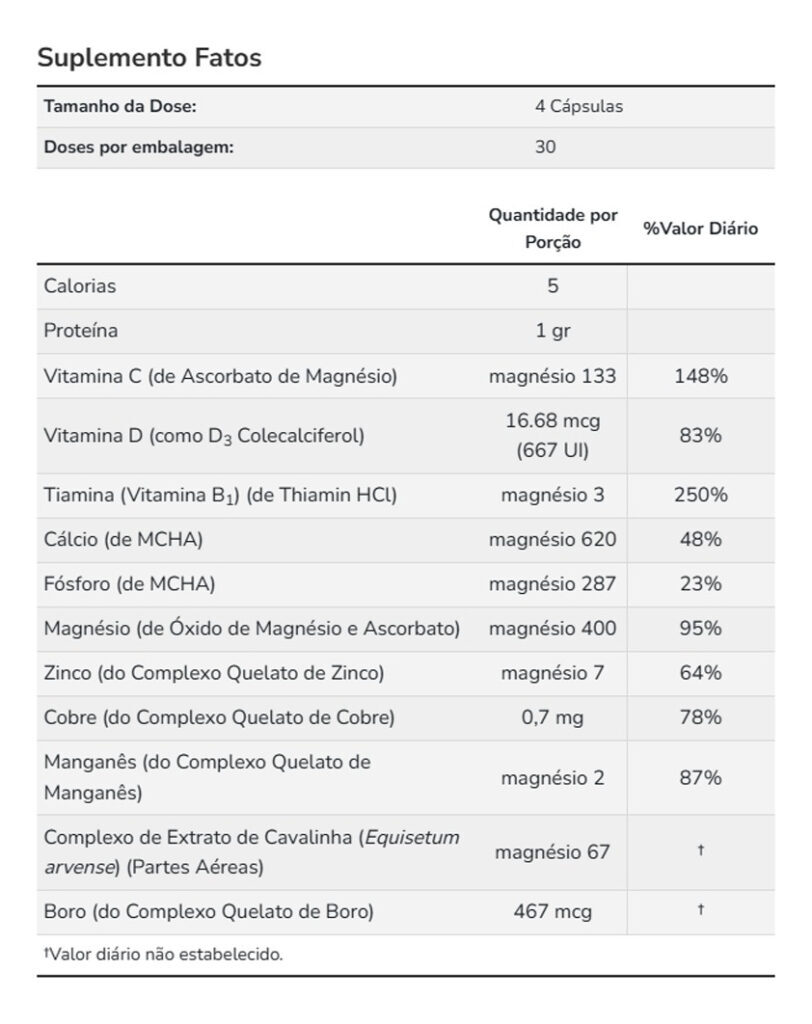The image size is (812, 1024).
Task: Click the 16.68 mcg (667 UI) amount
Action: [553, 436]
